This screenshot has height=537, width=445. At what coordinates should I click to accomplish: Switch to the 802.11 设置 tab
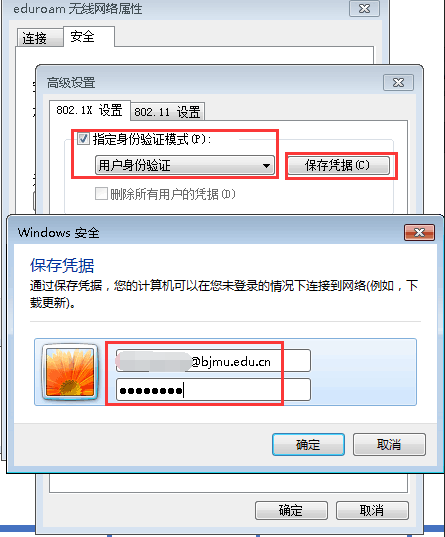tap(167, 112)
